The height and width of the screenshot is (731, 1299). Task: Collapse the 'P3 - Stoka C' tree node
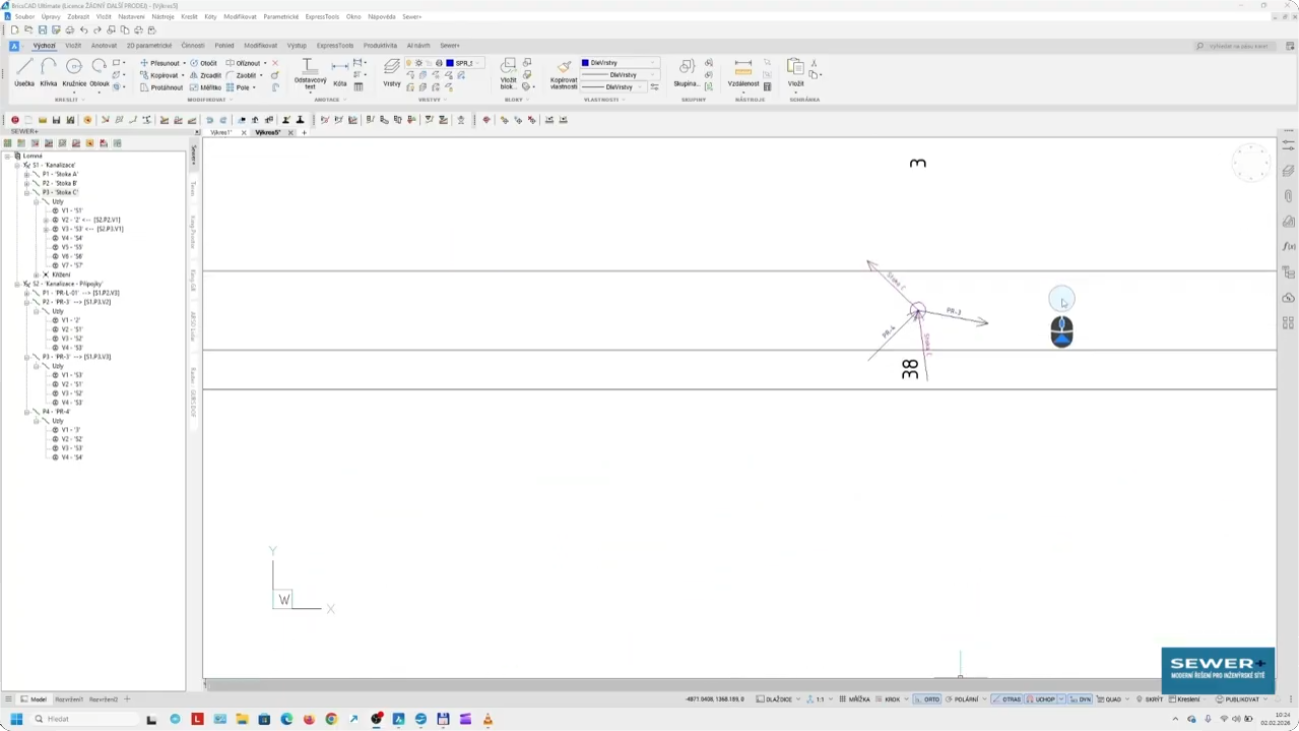coord(27,193)
